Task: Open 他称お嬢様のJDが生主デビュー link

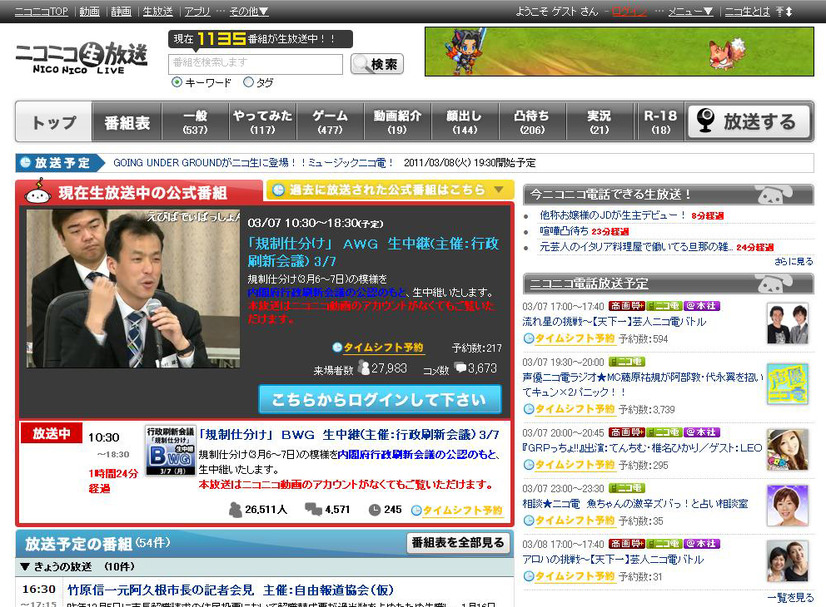Action: pyautogui.click(x=612, y=215)
